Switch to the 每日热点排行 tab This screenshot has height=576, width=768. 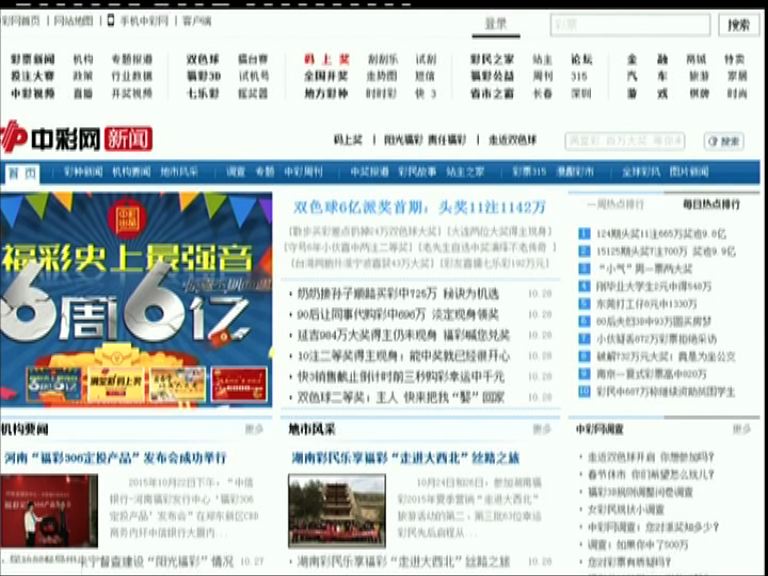click(711, 204)
